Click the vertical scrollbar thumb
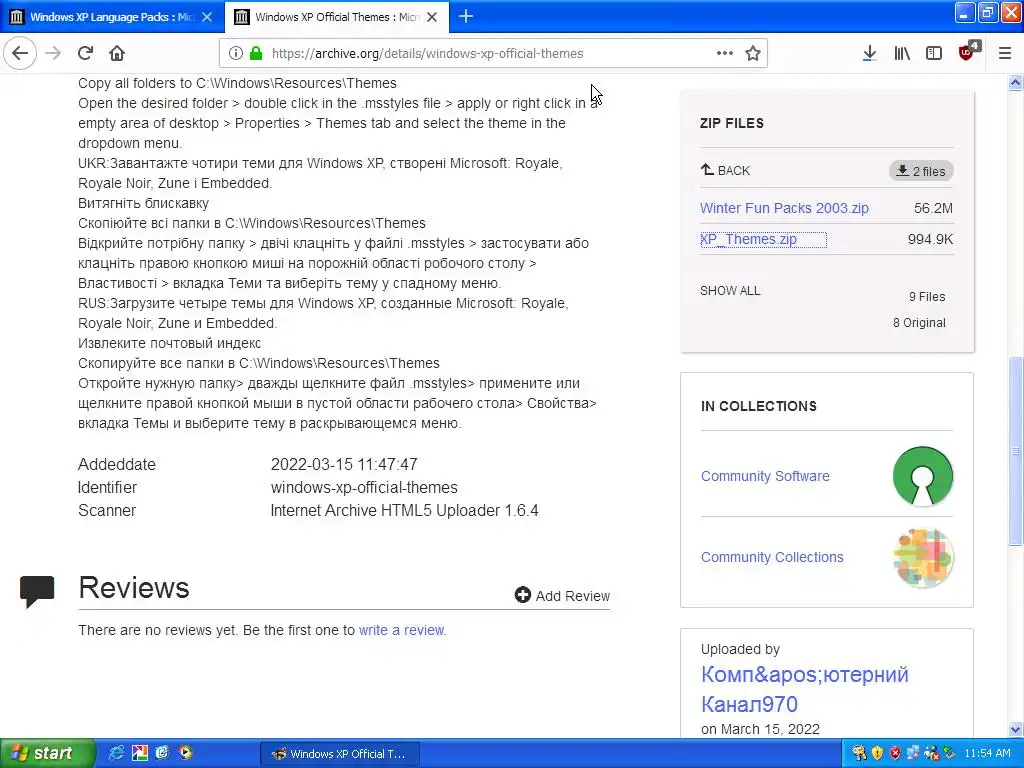The height and width of the screenshot is (768, 1024). 1015,451
